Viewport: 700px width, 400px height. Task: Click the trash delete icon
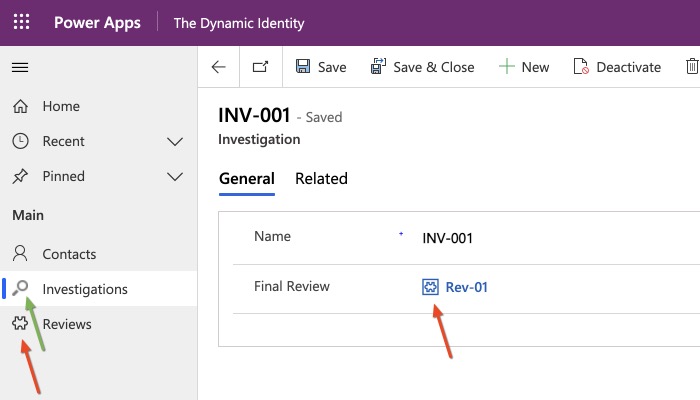click(691, 67)
